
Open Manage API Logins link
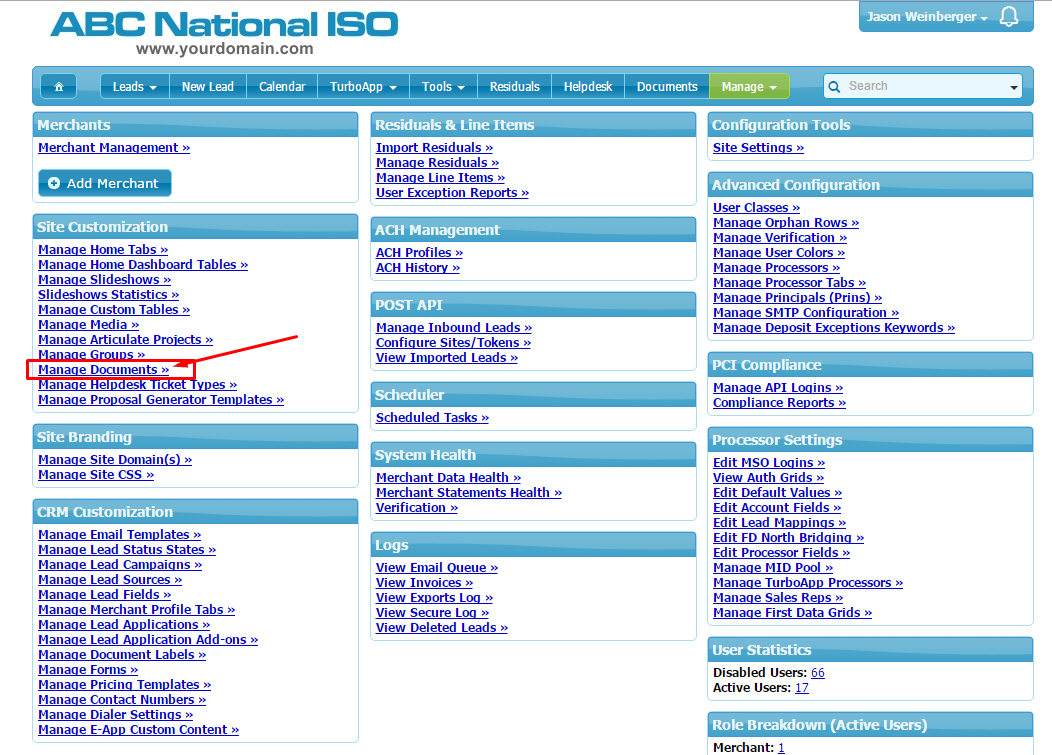pyautogui.click(x=778, y=388)
